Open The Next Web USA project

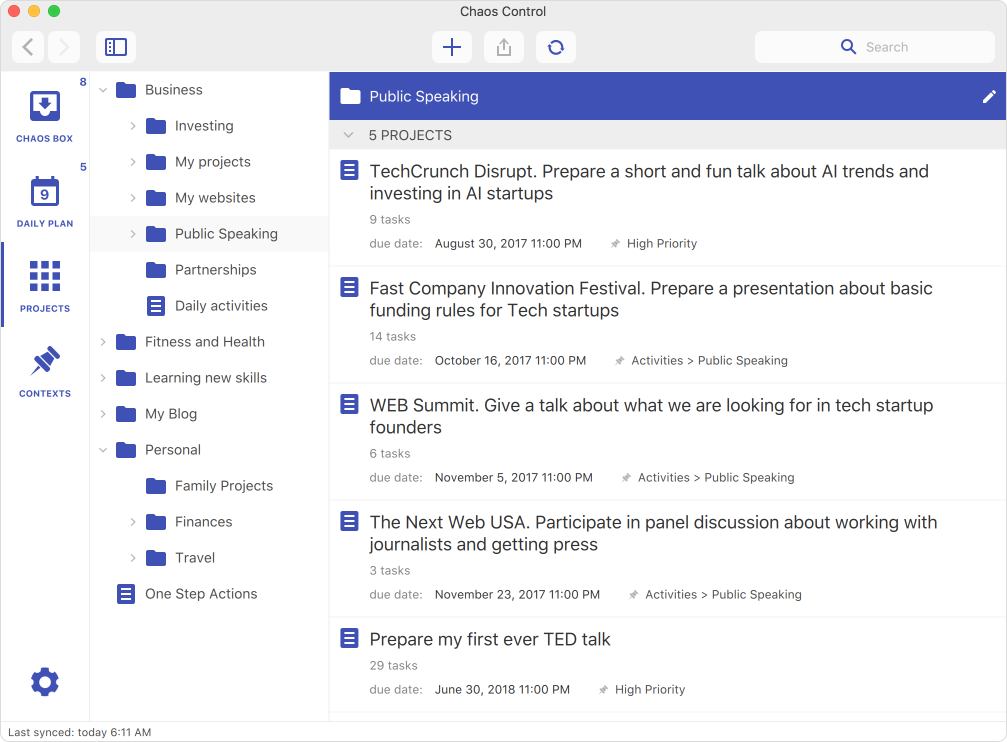pos(653,533)
